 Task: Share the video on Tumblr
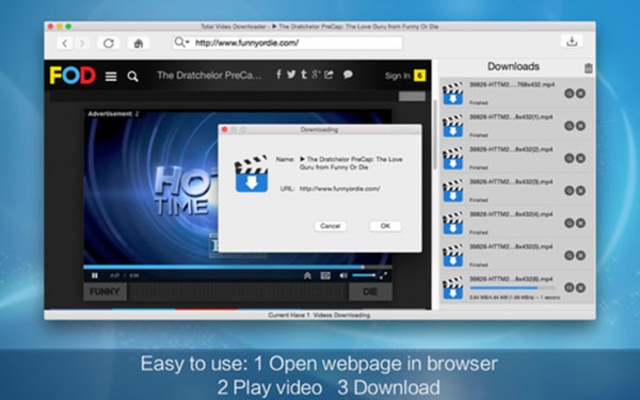pos(304,74)
